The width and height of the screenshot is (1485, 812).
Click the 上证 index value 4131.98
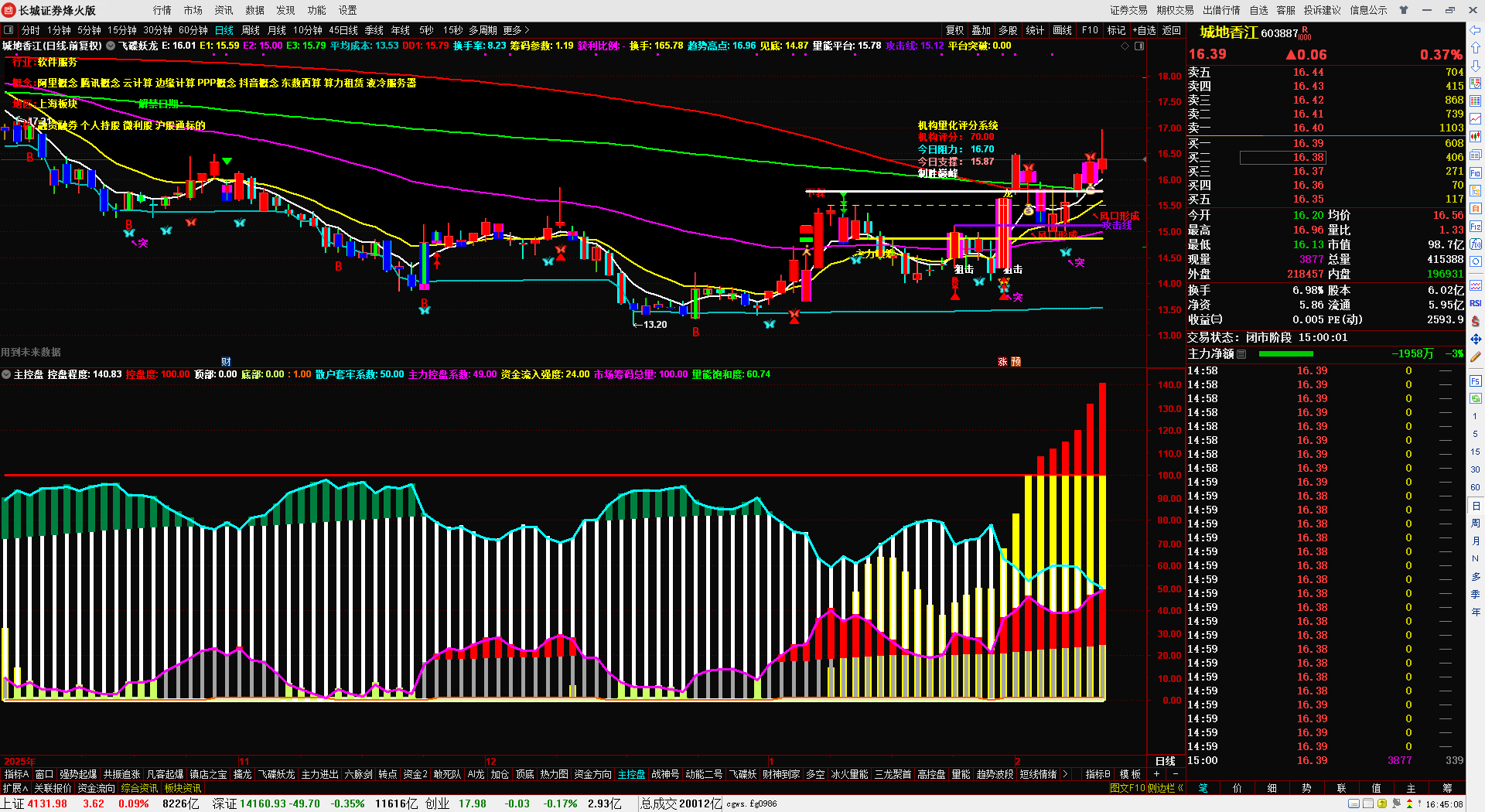[x=47, y=803]
